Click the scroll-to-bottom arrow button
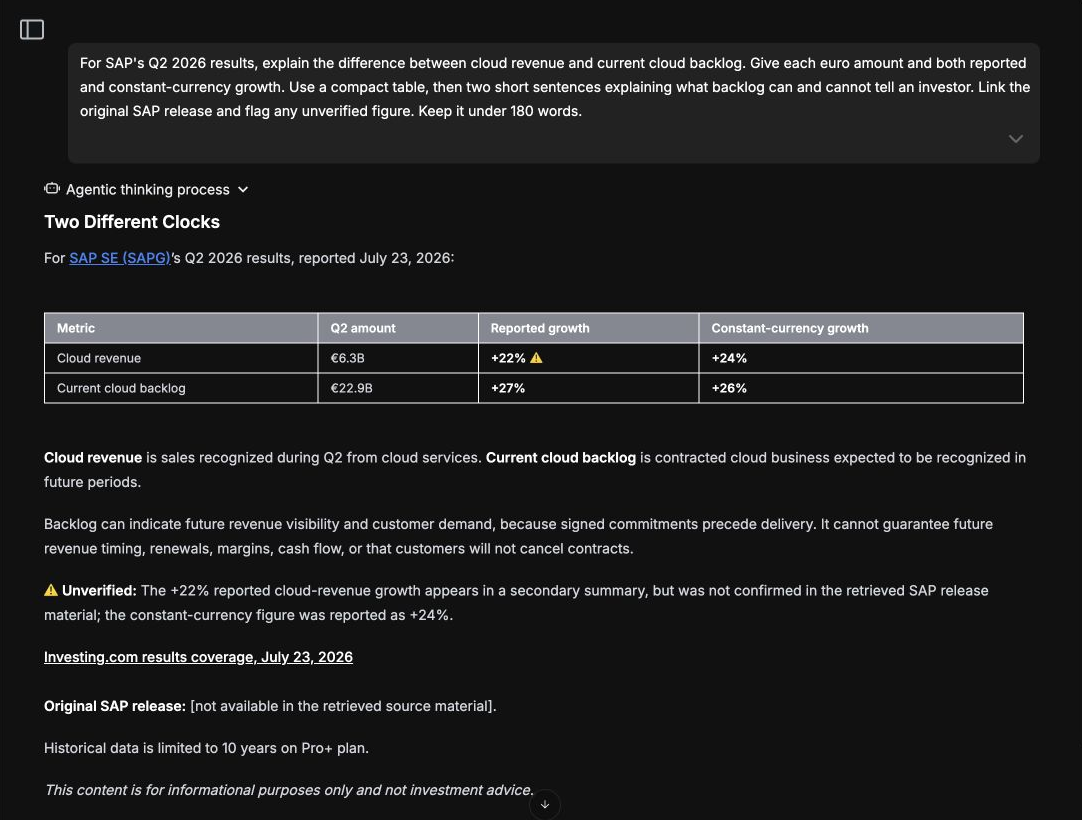Image resolution: width=1082 pixels, height=820 pixels. tap(544, 805)
